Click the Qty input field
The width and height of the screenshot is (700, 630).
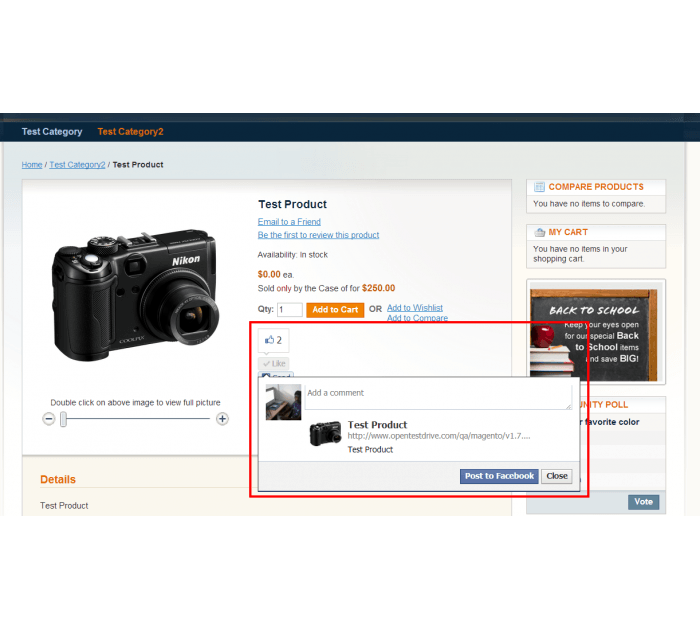pyautogui.click(x=290, y=309)
